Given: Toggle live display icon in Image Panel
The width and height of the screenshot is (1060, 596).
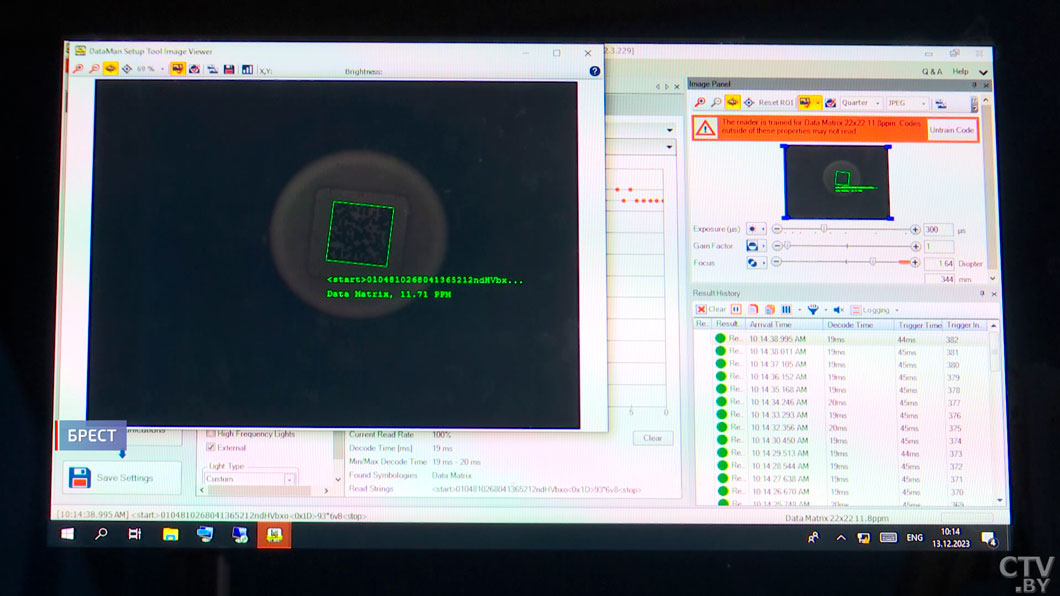Looking at the screenshot, I should pos(732,103).
